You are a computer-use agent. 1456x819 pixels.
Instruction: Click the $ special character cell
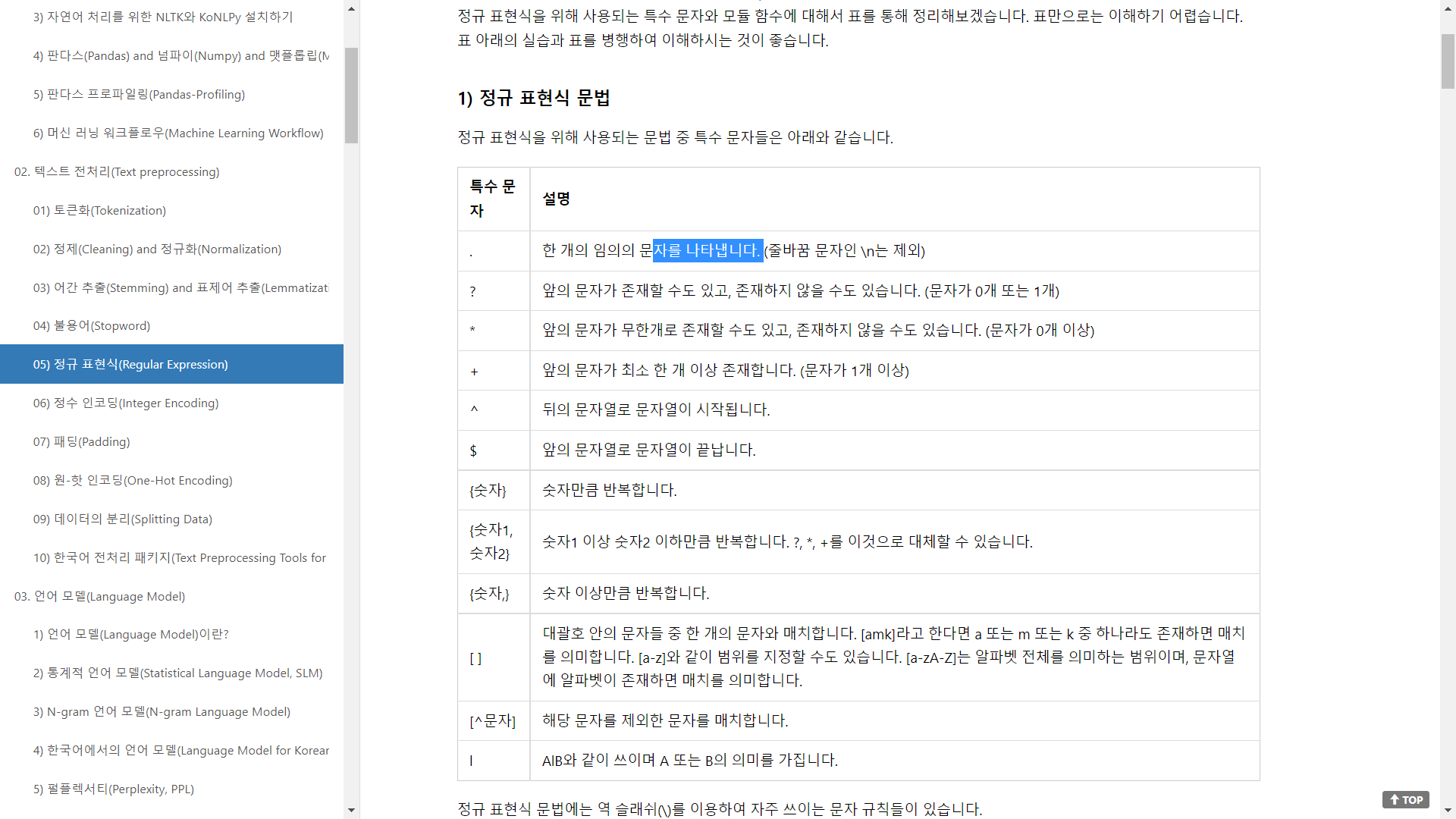click(494, 450)
